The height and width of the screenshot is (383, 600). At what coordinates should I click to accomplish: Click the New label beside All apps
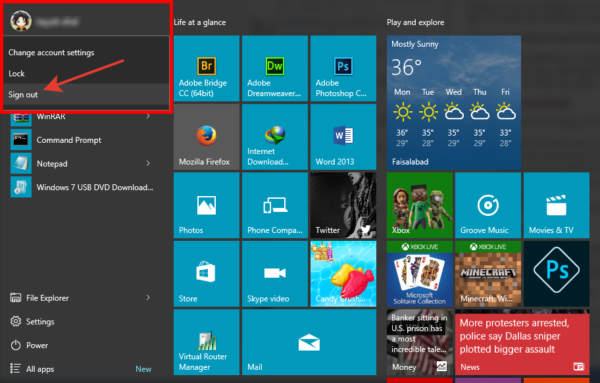tap(143, 369)
